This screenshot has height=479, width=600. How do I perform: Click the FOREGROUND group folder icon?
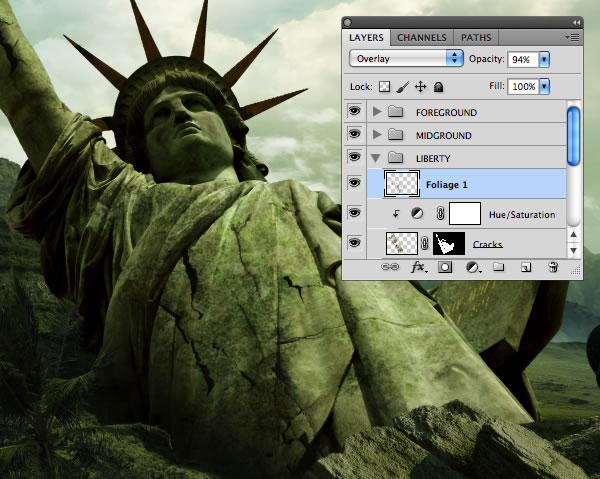396,112
